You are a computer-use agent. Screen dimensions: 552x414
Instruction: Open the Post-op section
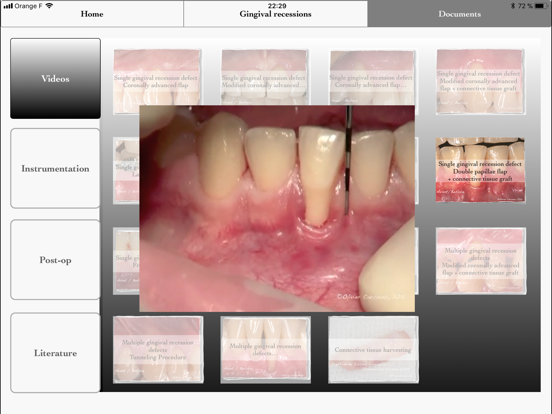point(55,260)
